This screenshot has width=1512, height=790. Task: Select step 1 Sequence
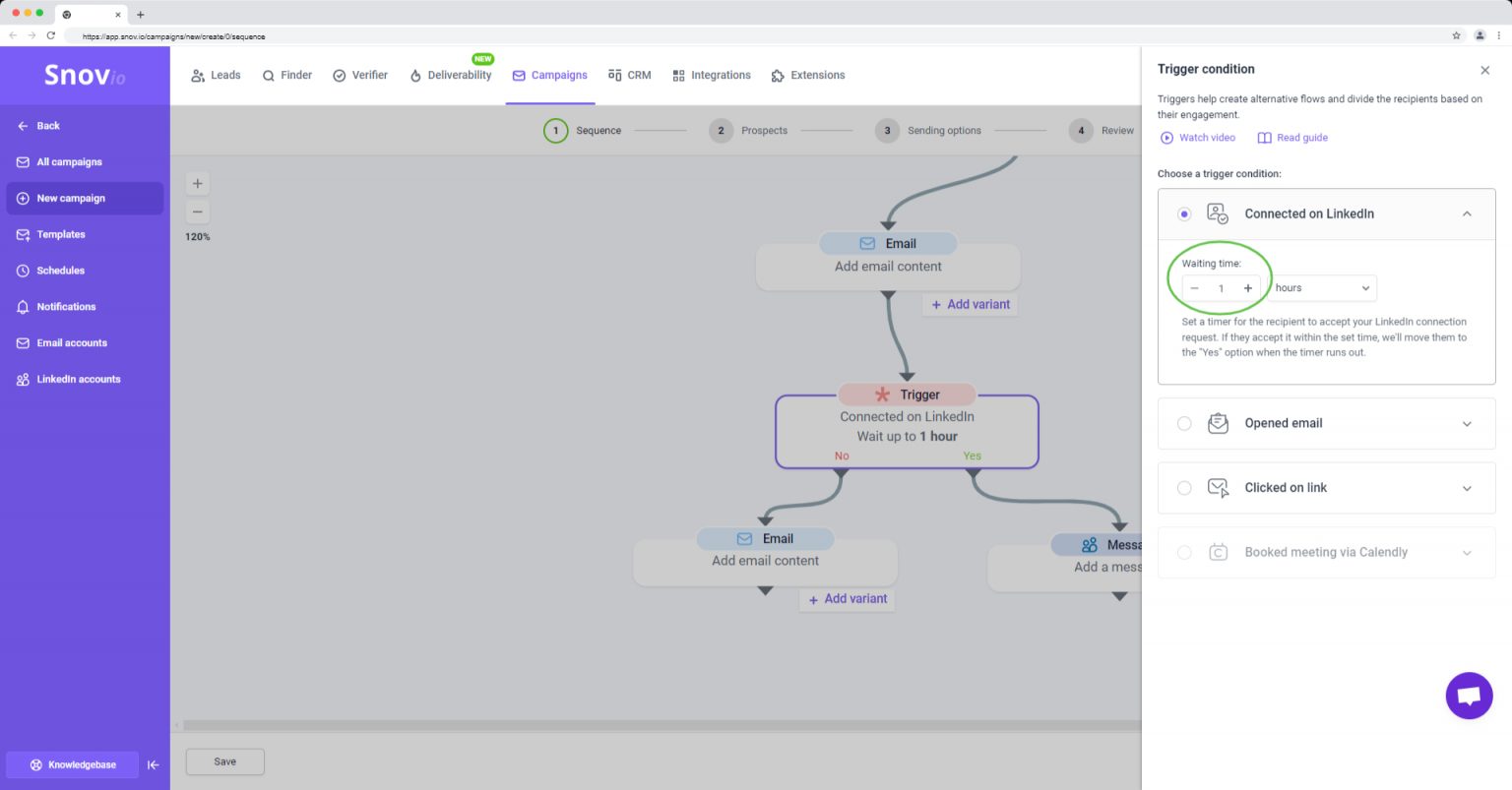(x=583, y=130)
